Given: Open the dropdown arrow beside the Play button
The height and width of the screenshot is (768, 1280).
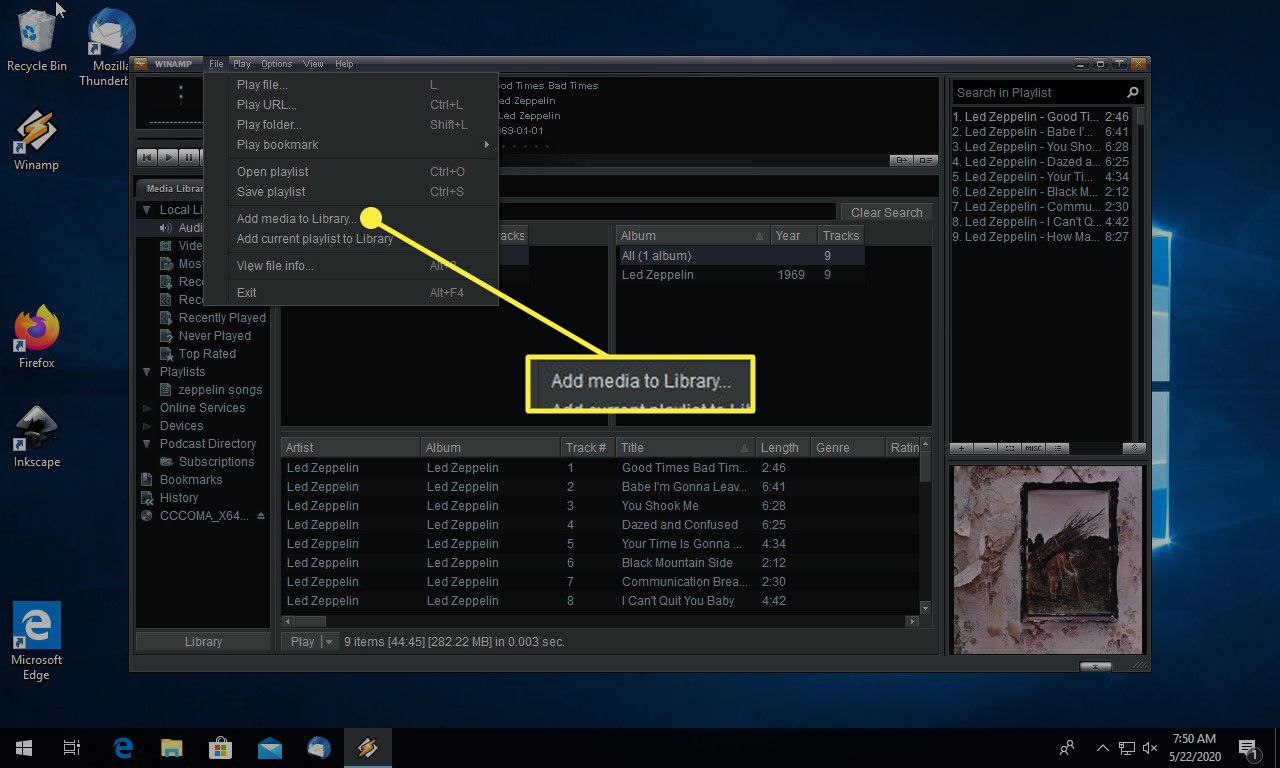Looking at the screenshot, I should click(329, 642).
